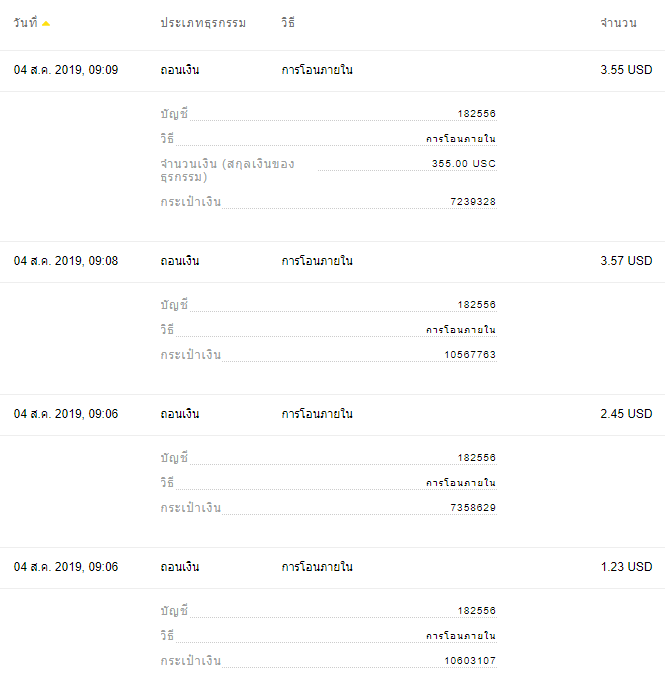Click the yellow sort arrow beside วันที่
The width and height of the screenshot is (665, 686).
(46, 23)
